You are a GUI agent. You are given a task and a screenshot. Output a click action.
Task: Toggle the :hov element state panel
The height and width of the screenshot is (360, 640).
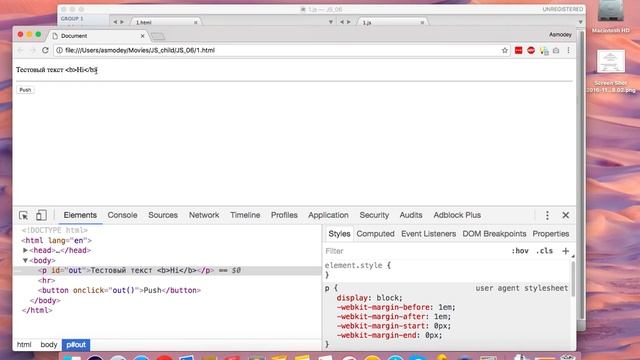pyautogui.click(x=520, y=251)
